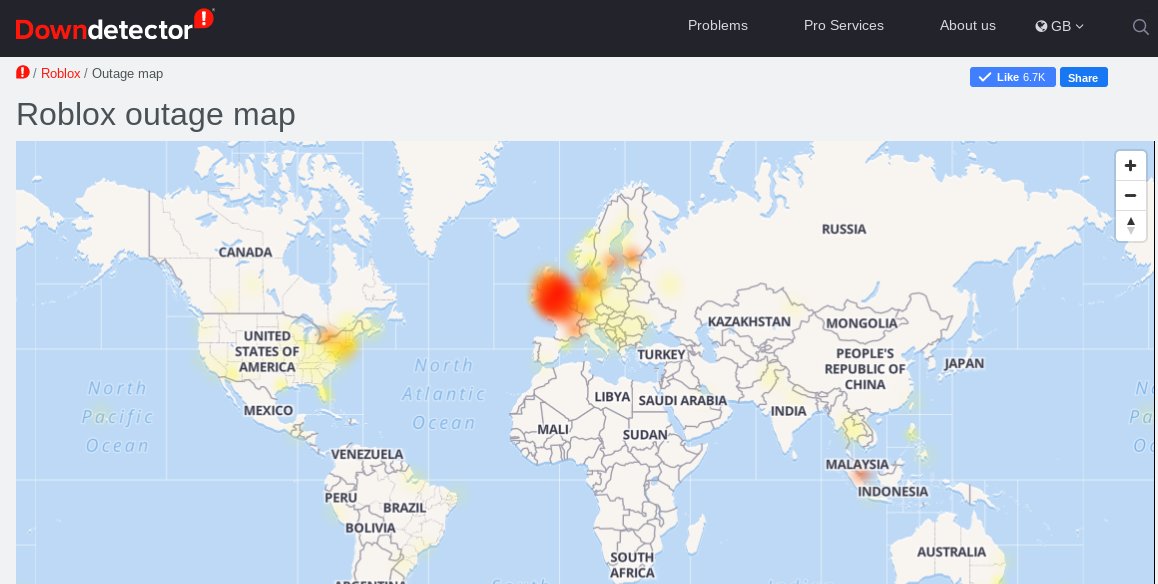The height and width of the screenshot is (584, 1158).
Task: Open the Pro Services menu
Action: click(x=843, y=26)
